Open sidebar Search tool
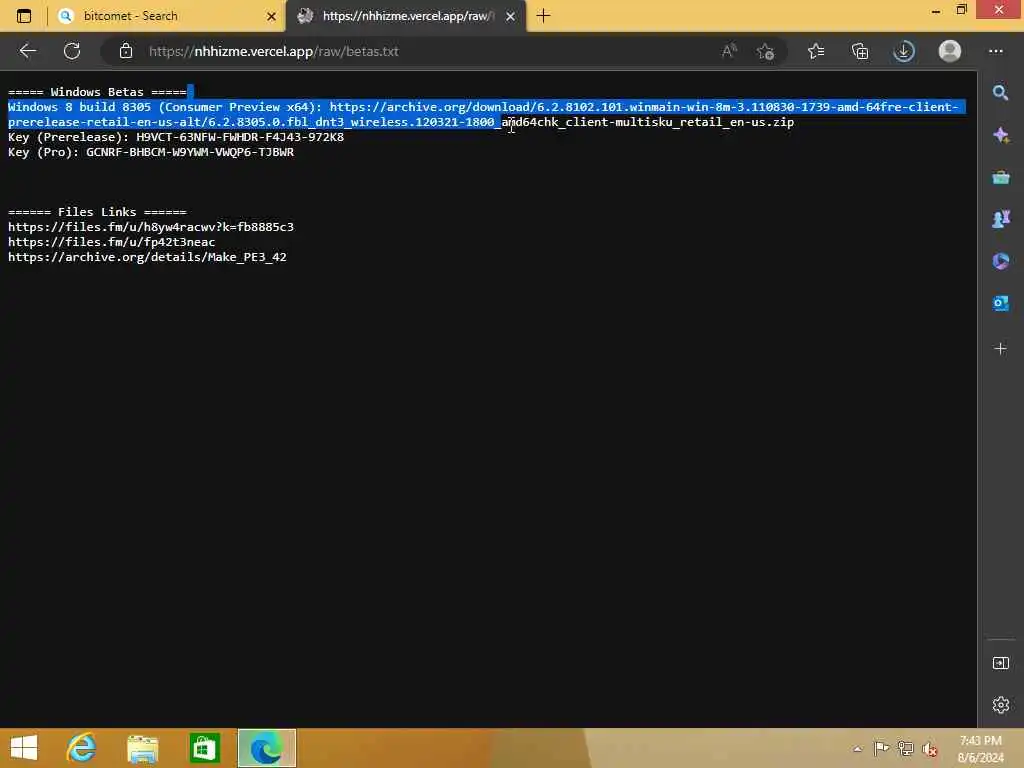The image size is (1024, 768). [x=1000, y=93]
